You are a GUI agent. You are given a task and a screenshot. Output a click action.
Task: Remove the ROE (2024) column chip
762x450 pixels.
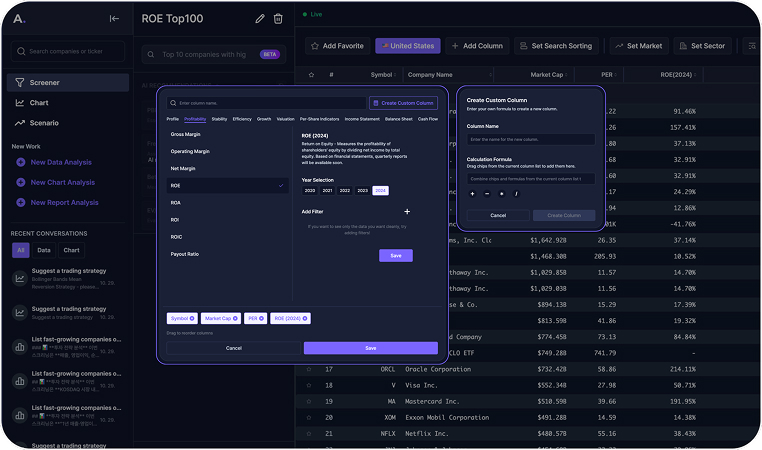point(305,318)
